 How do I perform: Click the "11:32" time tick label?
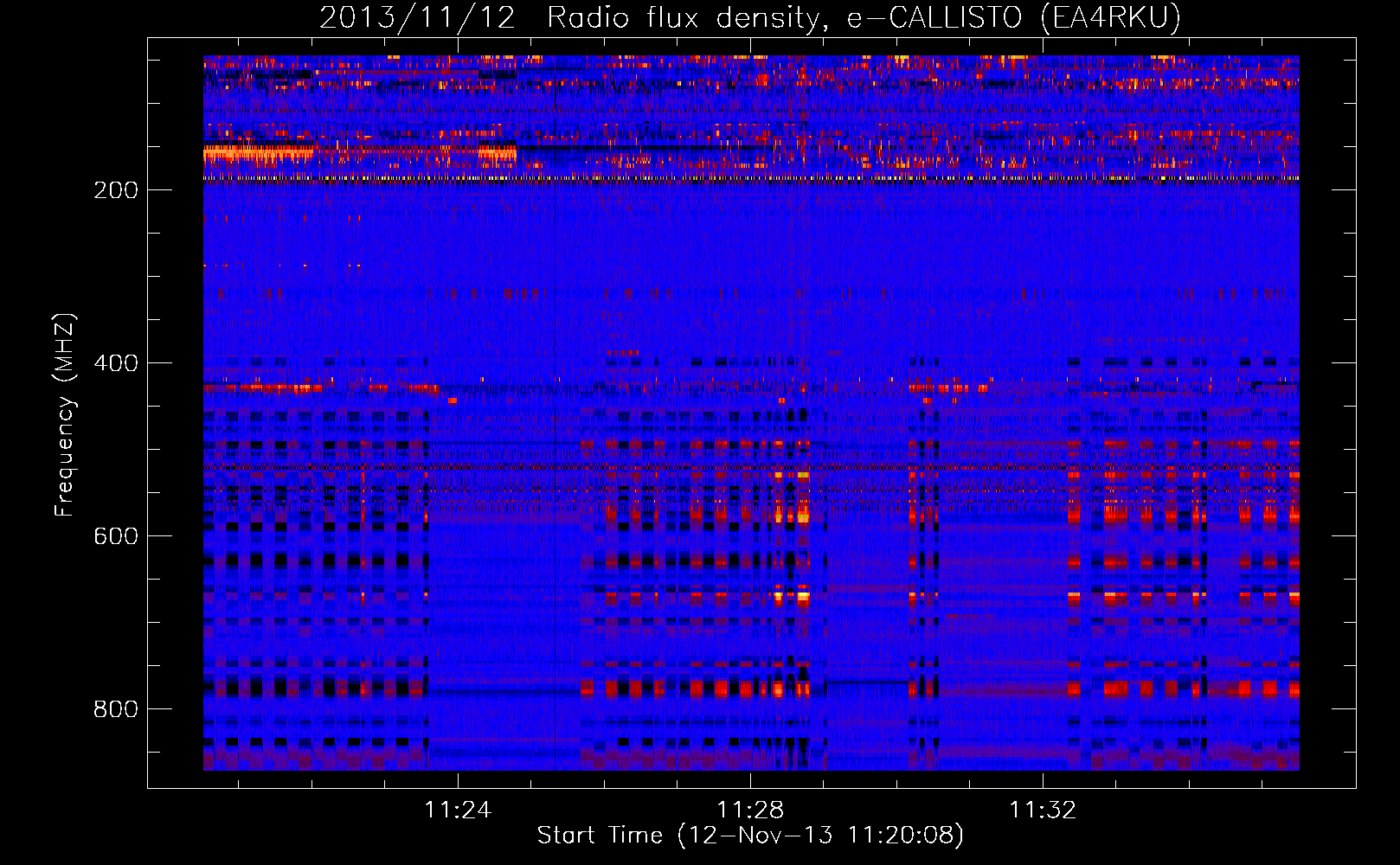pyautogui.click(x=1043, y=810)
